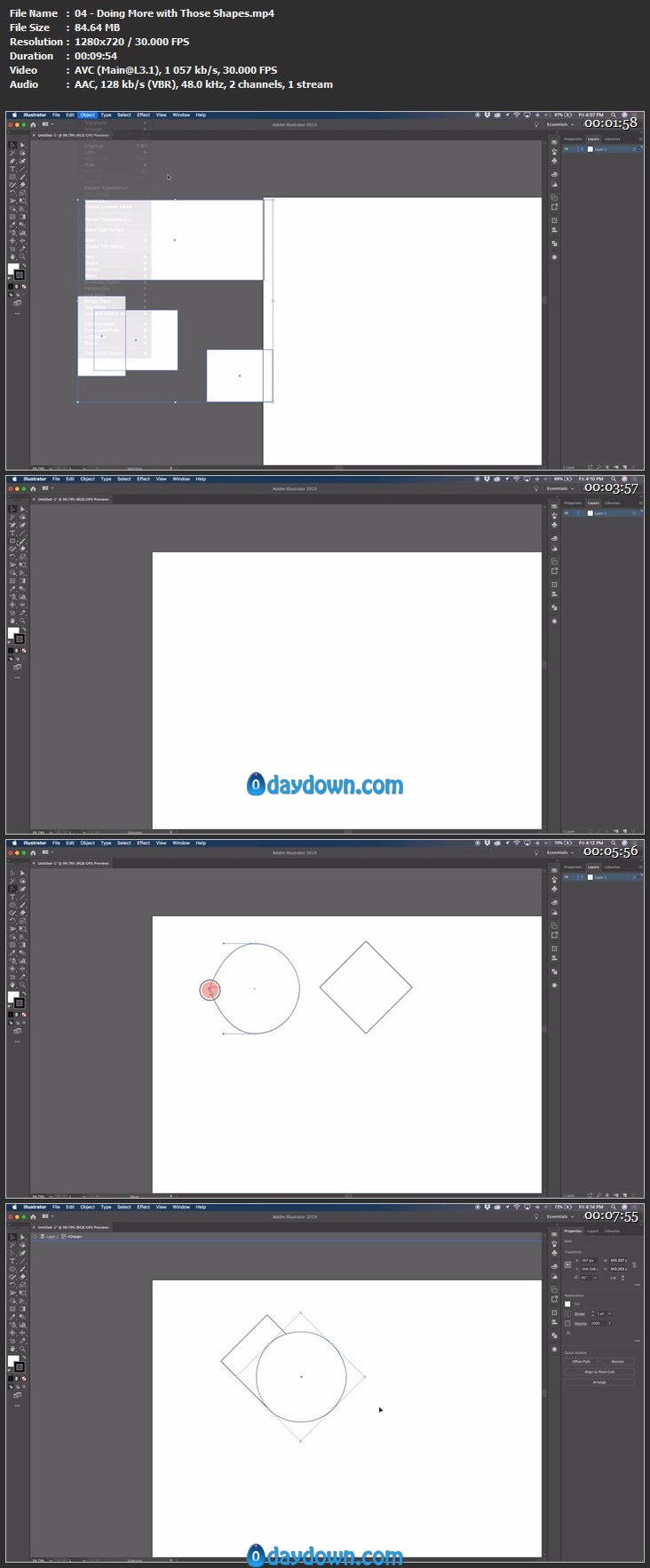Open macOS Spotlight search in the 00:01:58 frame
The height and width of the screenshot is (1568, 650).
[x=614, y=115]
